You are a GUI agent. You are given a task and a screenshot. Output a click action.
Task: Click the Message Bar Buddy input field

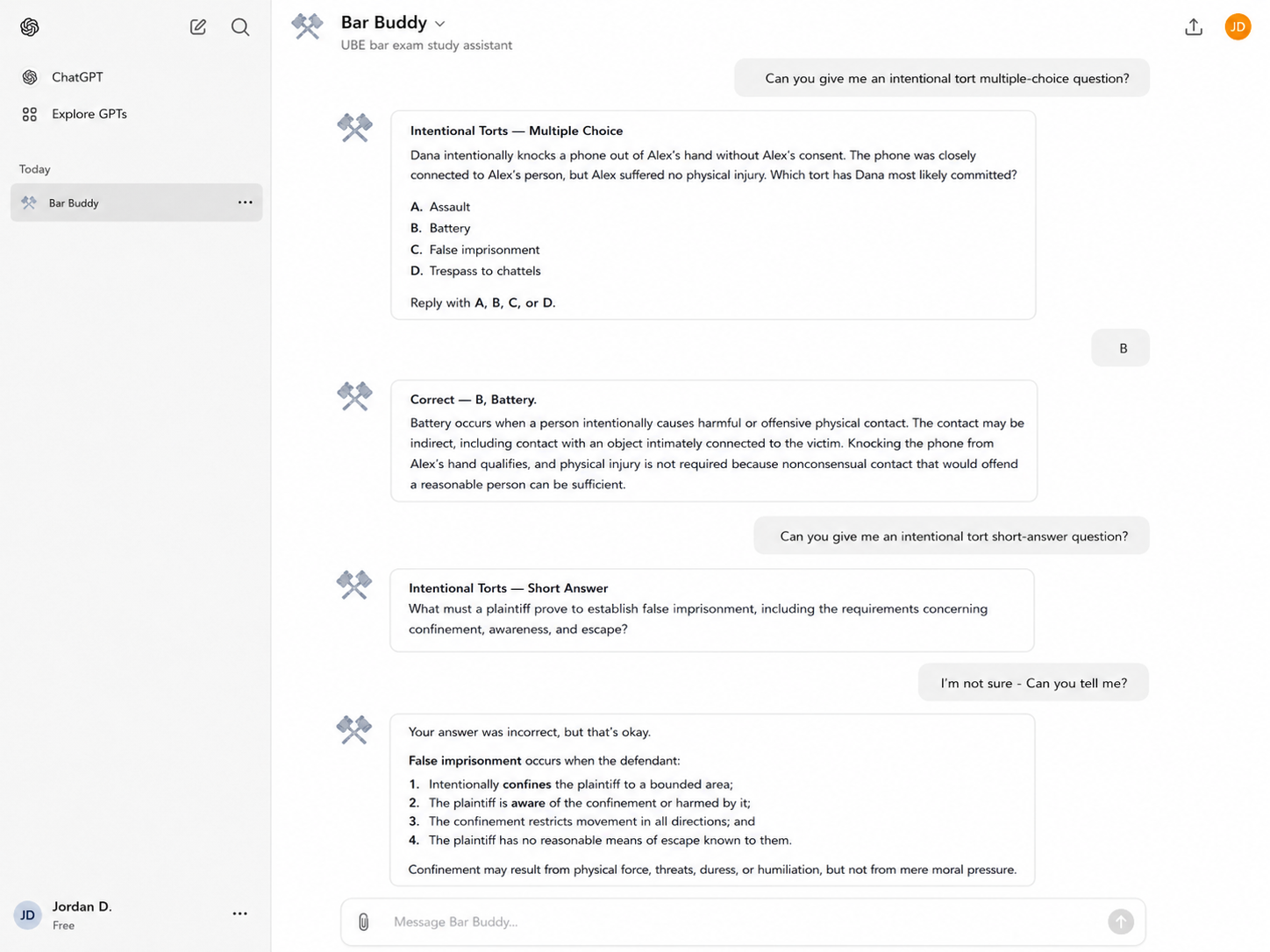pyautogui.click(x=743, y=921)
